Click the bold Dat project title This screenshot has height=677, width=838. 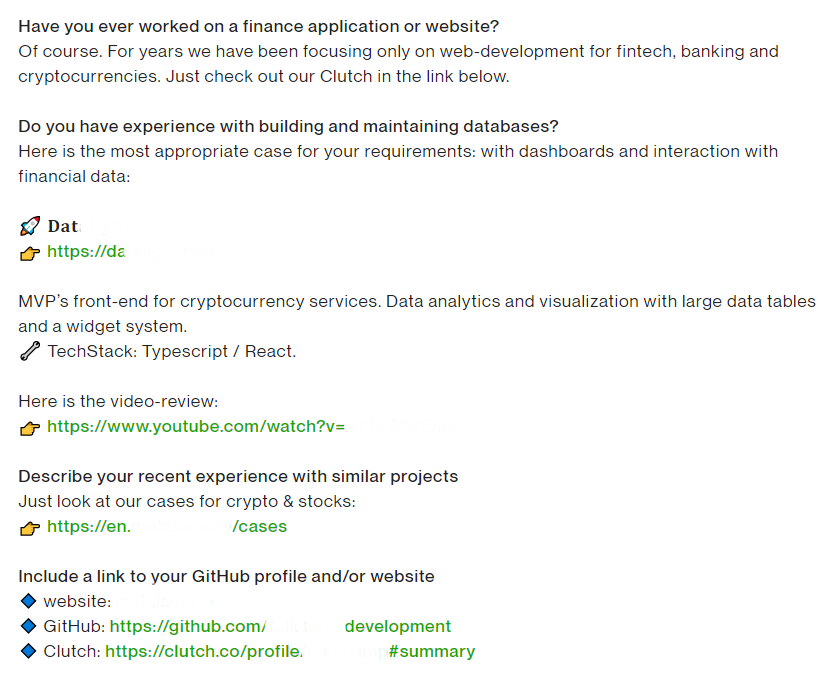coord(64,226)
